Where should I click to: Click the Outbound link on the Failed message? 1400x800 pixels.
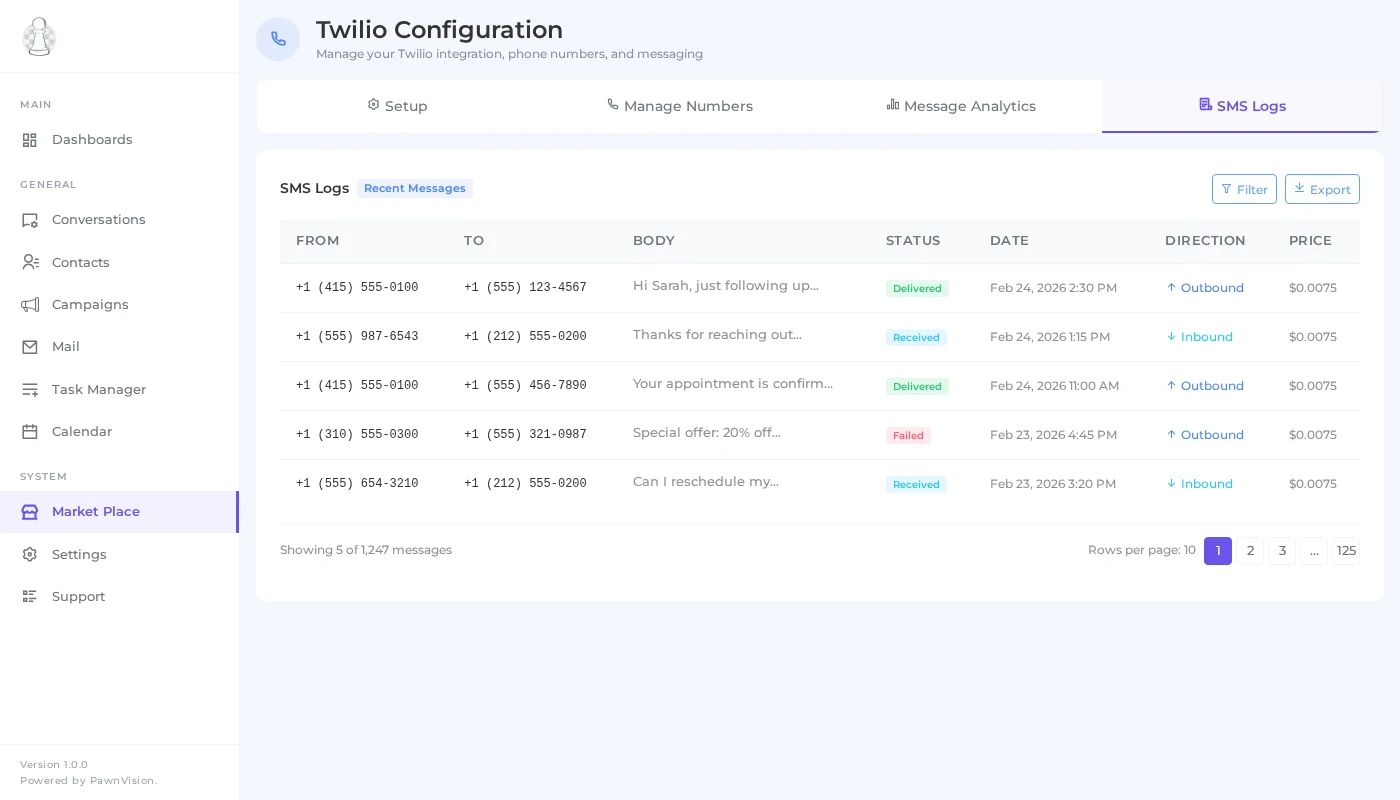coord(1205,434)
